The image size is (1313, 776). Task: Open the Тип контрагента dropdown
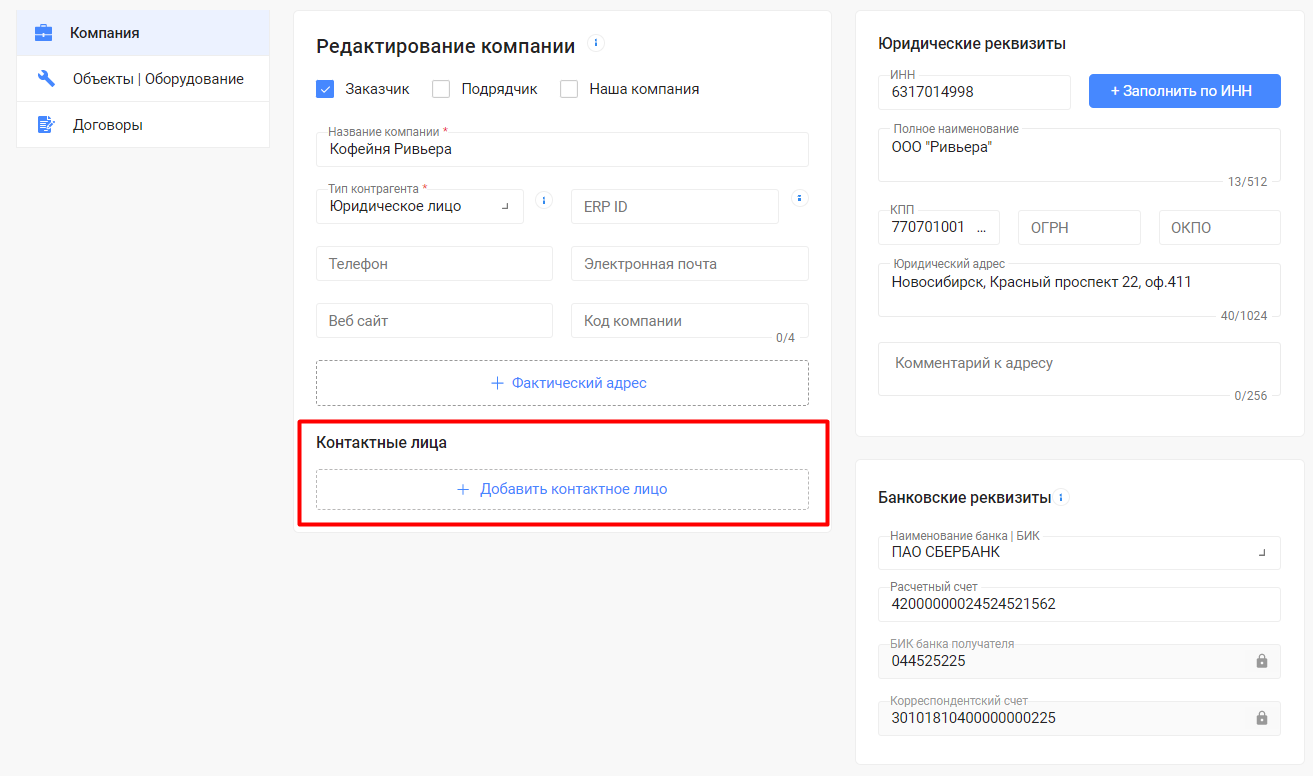(420, 206)
